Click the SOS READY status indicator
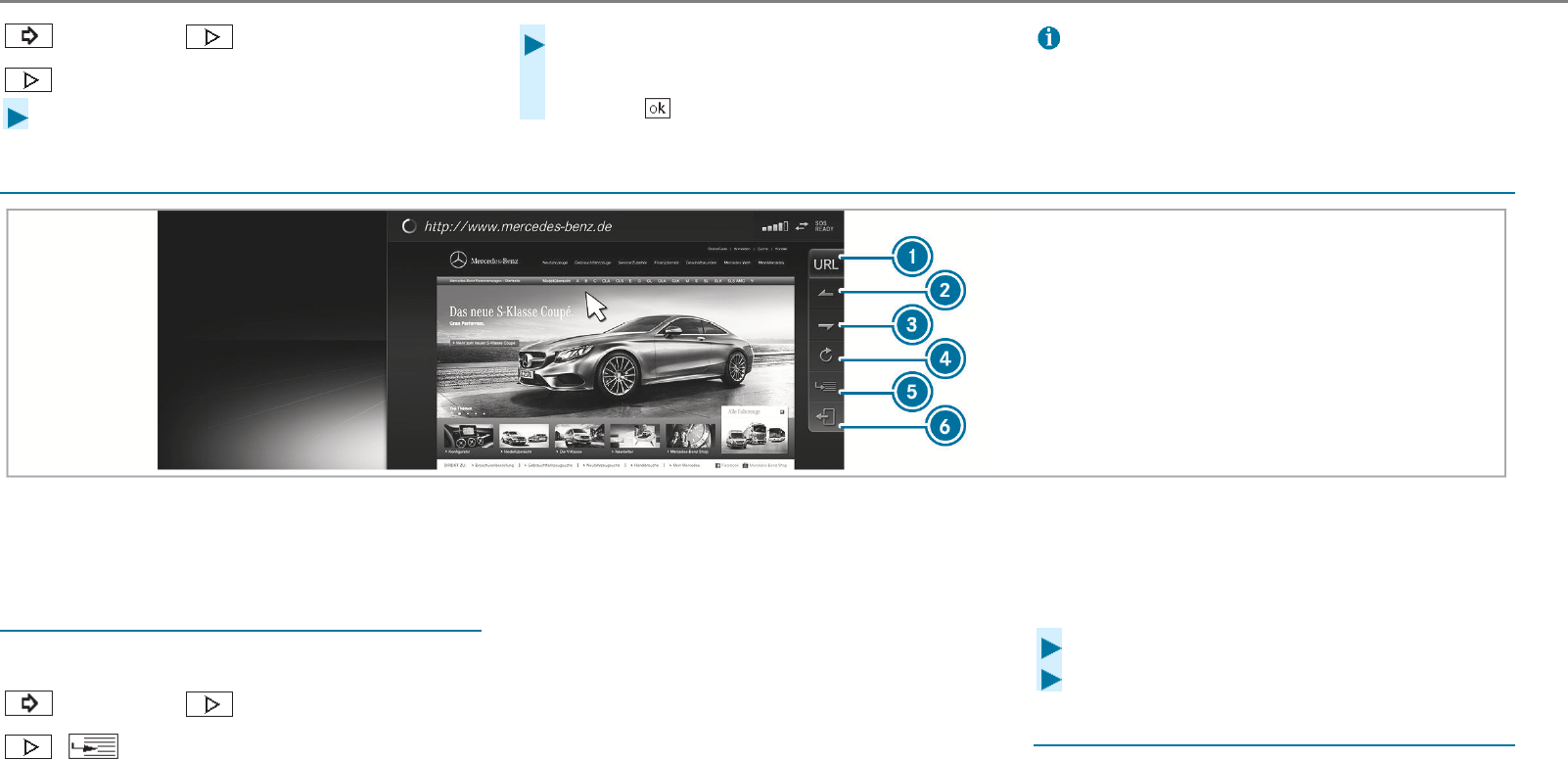This screenshot has height=761, width=1568. (824, 226)
